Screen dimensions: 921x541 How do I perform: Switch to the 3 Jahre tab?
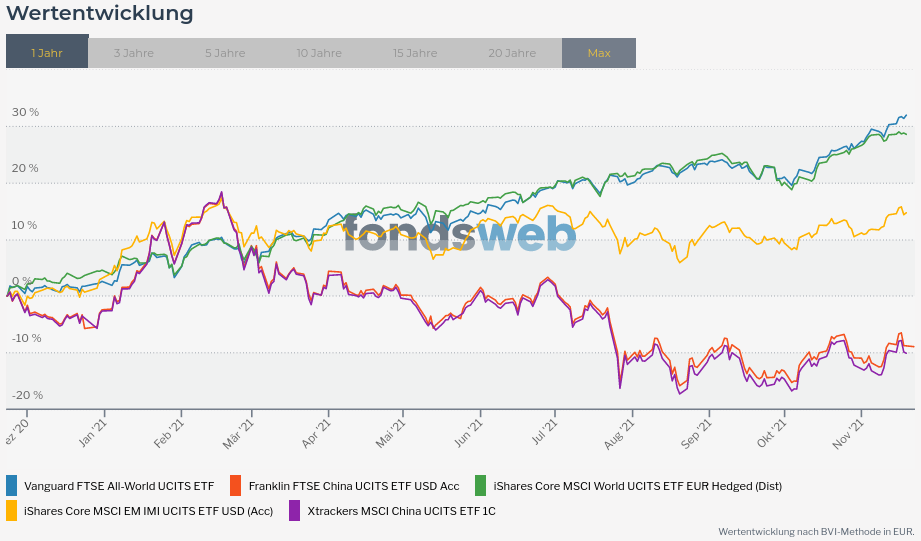(x=134, y=53)
